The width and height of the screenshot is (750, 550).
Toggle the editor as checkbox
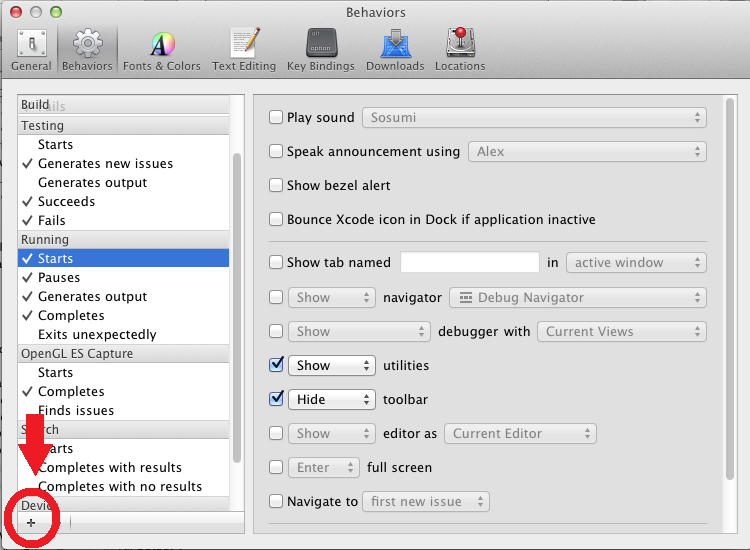pyautogui.click(x=276, y=433)
